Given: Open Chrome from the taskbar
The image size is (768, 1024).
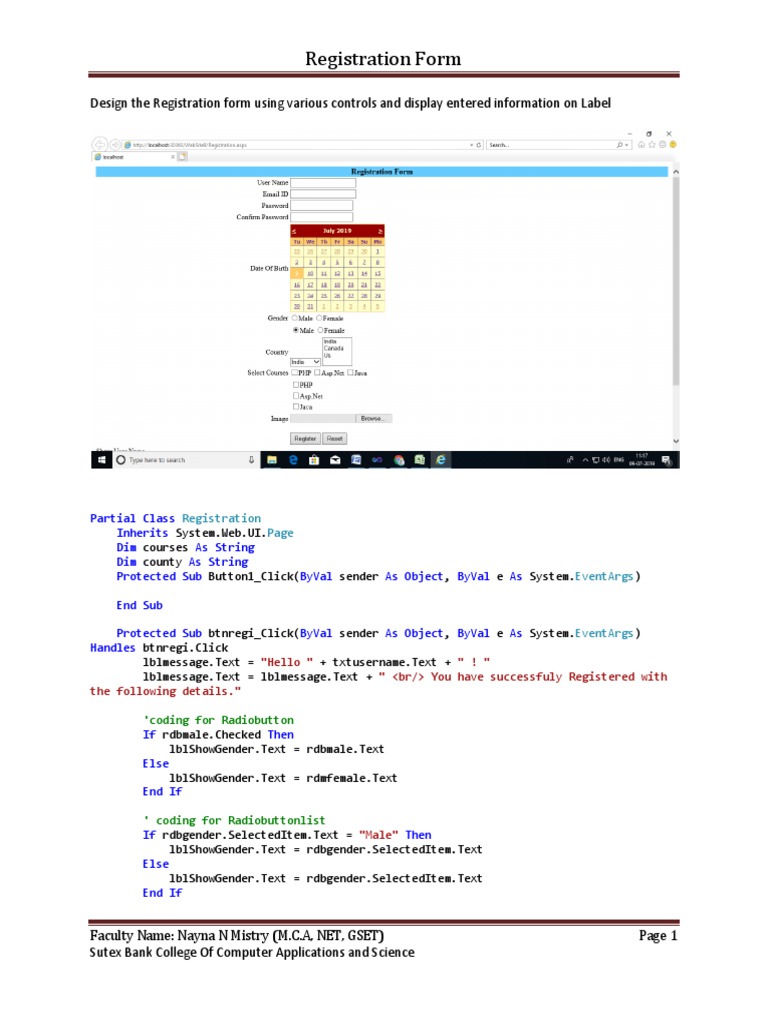Looking at the screenshot, I should point(399,460).
